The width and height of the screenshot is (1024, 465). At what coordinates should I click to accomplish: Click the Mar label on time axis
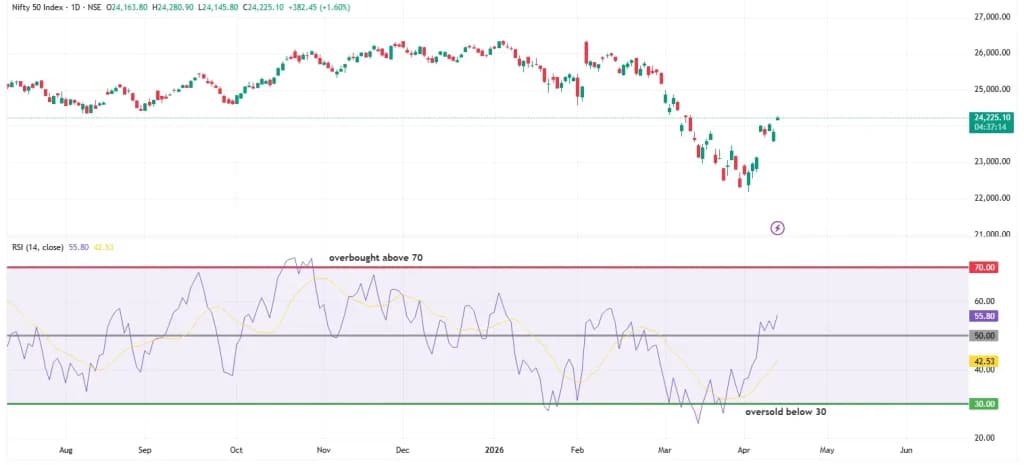[665, 450]
